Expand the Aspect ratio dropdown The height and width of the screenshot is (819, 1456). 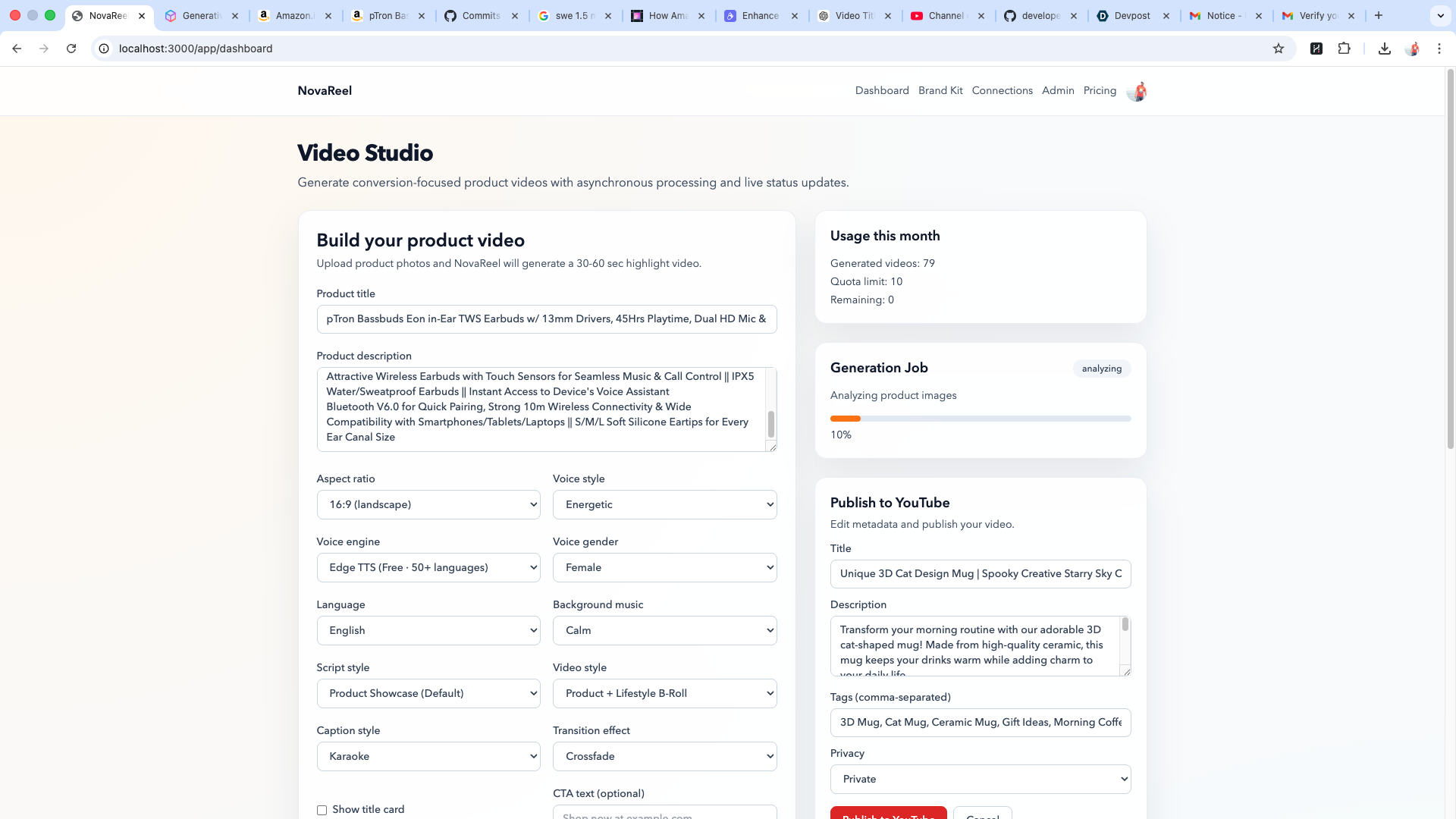click(x=428, y=504)
